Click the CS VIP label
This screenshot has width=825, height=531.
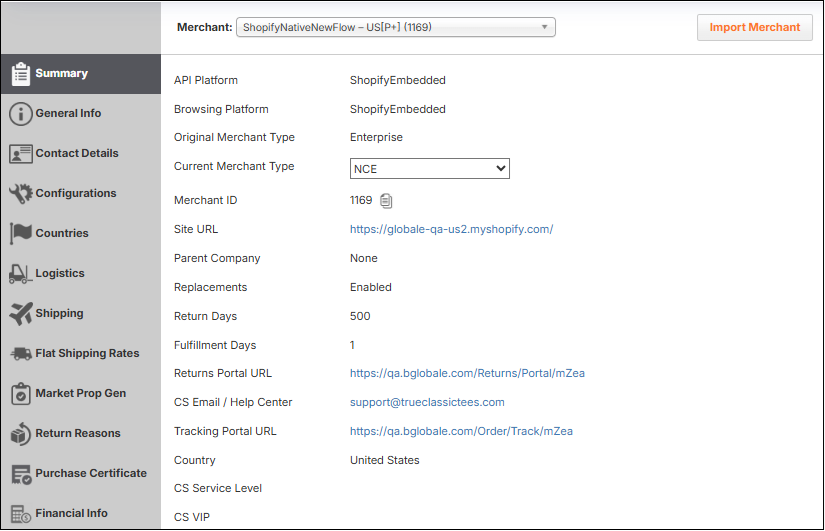pos(192,517)
